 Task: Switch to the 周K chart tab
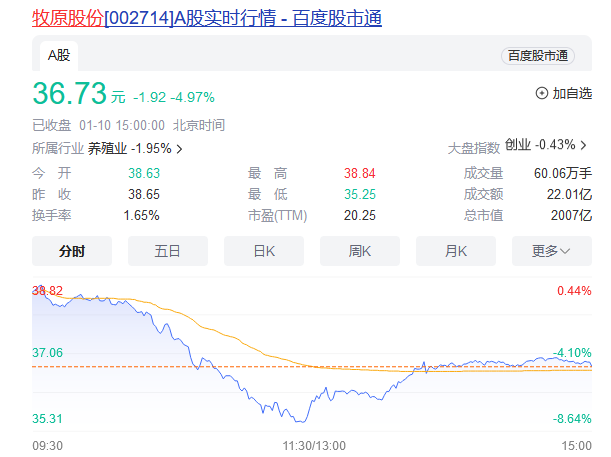click(360, 251)
